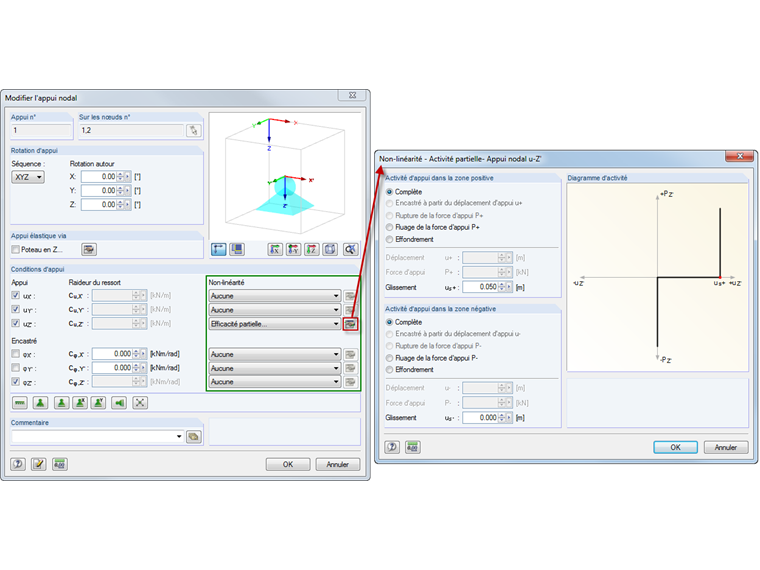The width and height of the screenshot is (760, 570).
Task: Open nonlinearity edit icon for uZ' row
Action: (x=350, y=324)
